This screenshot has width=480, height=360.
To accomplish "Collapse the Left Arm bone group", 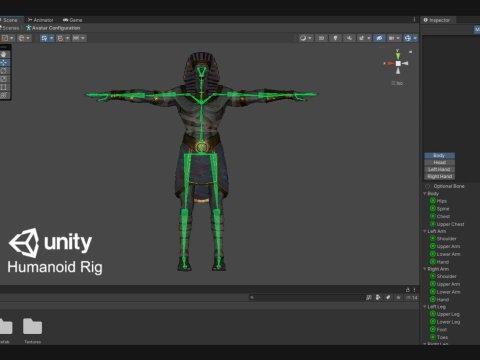I will [425, 231].
